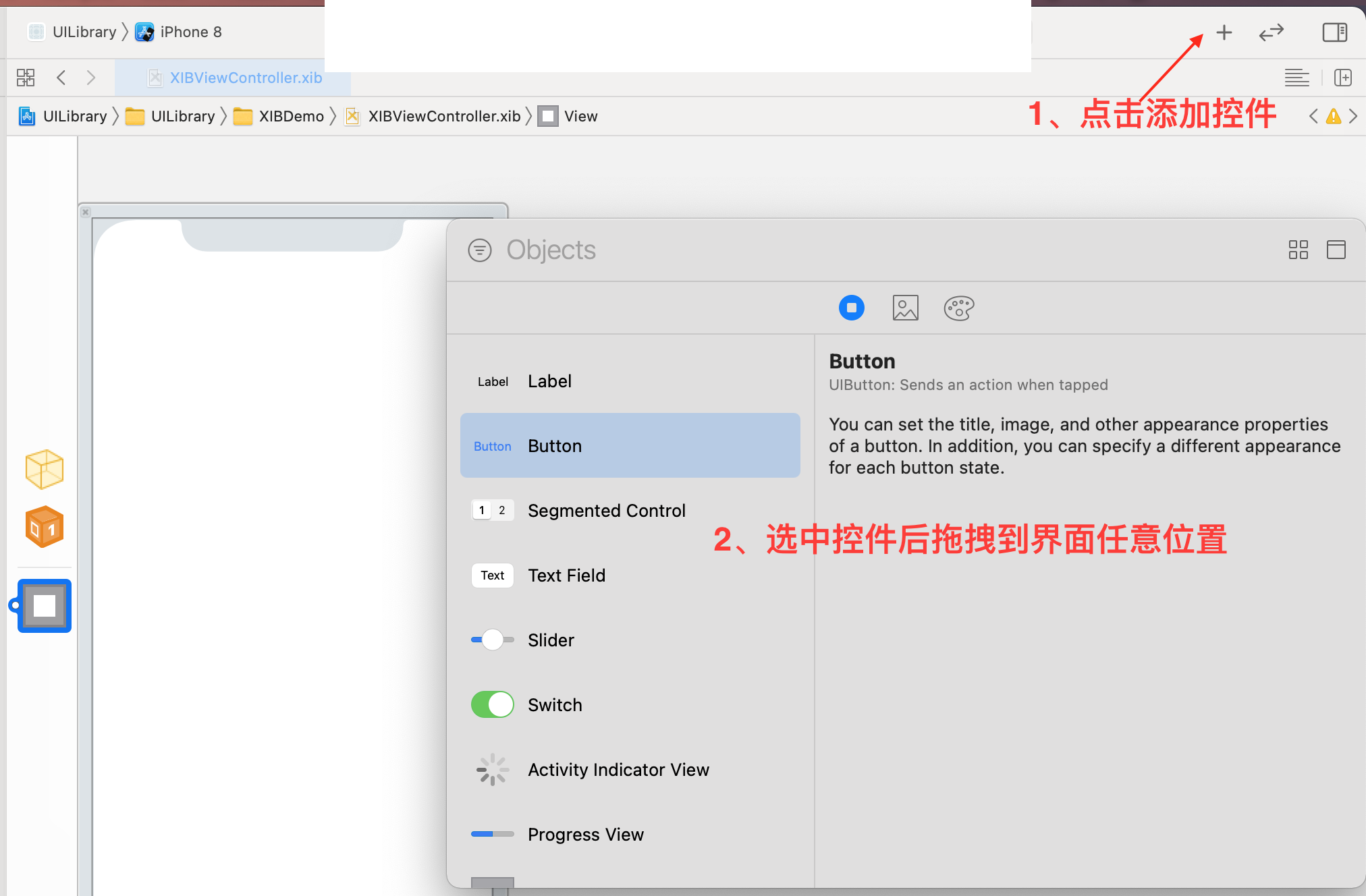Toggle the right inspector panel icon
This screenshot has width=1366, height=896.
point(1334,32)
